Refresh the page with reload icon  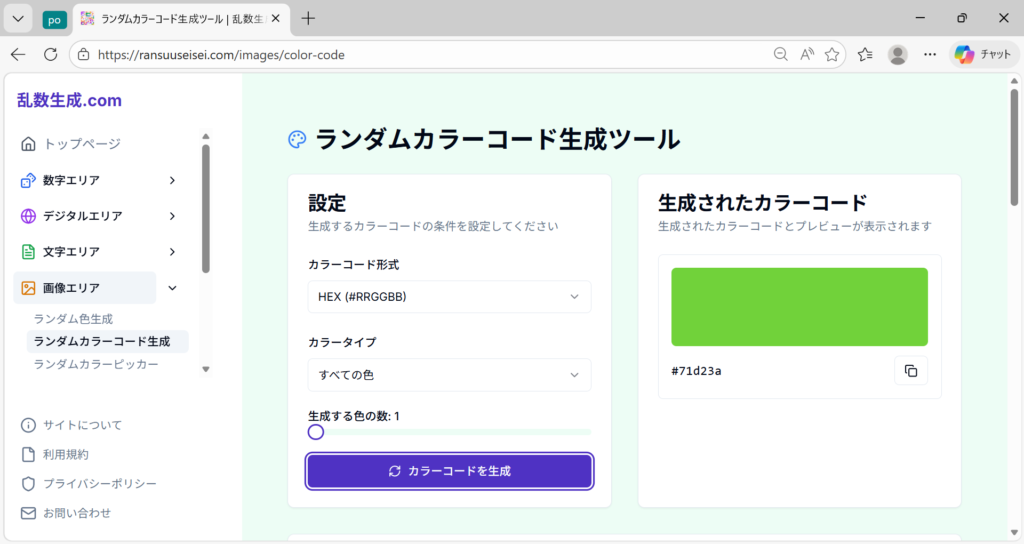coord(50,55)
